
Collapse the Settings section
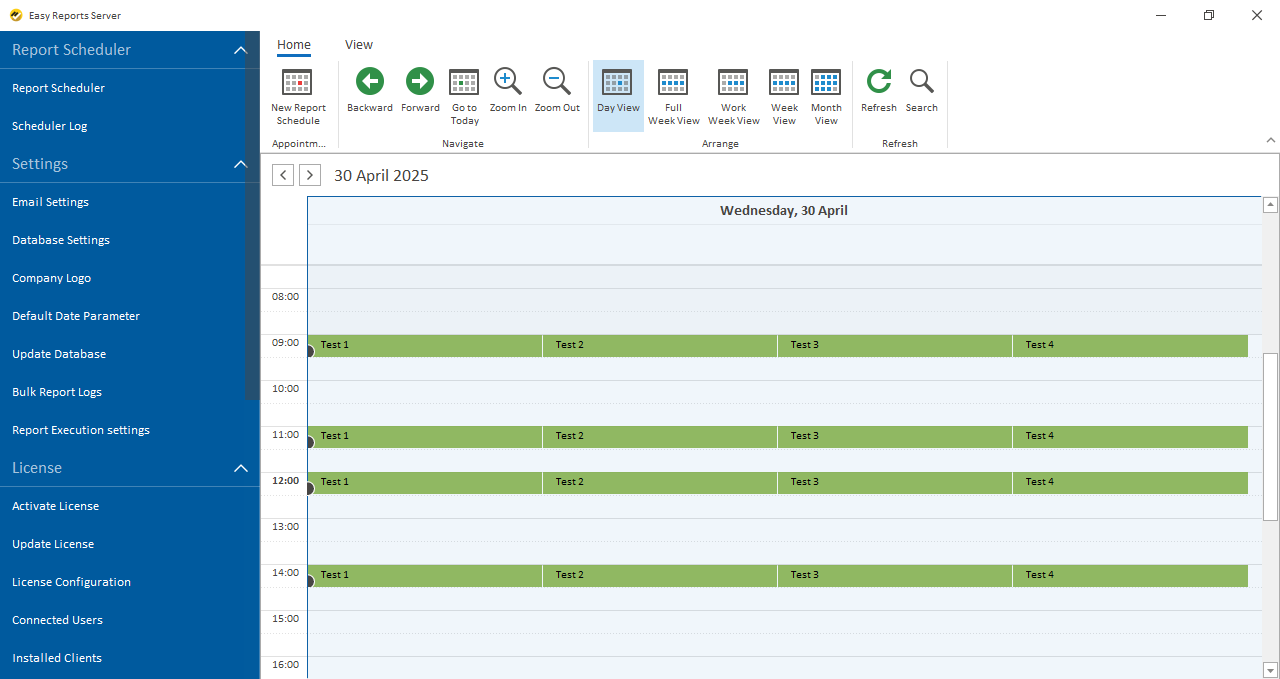[240, 164]
